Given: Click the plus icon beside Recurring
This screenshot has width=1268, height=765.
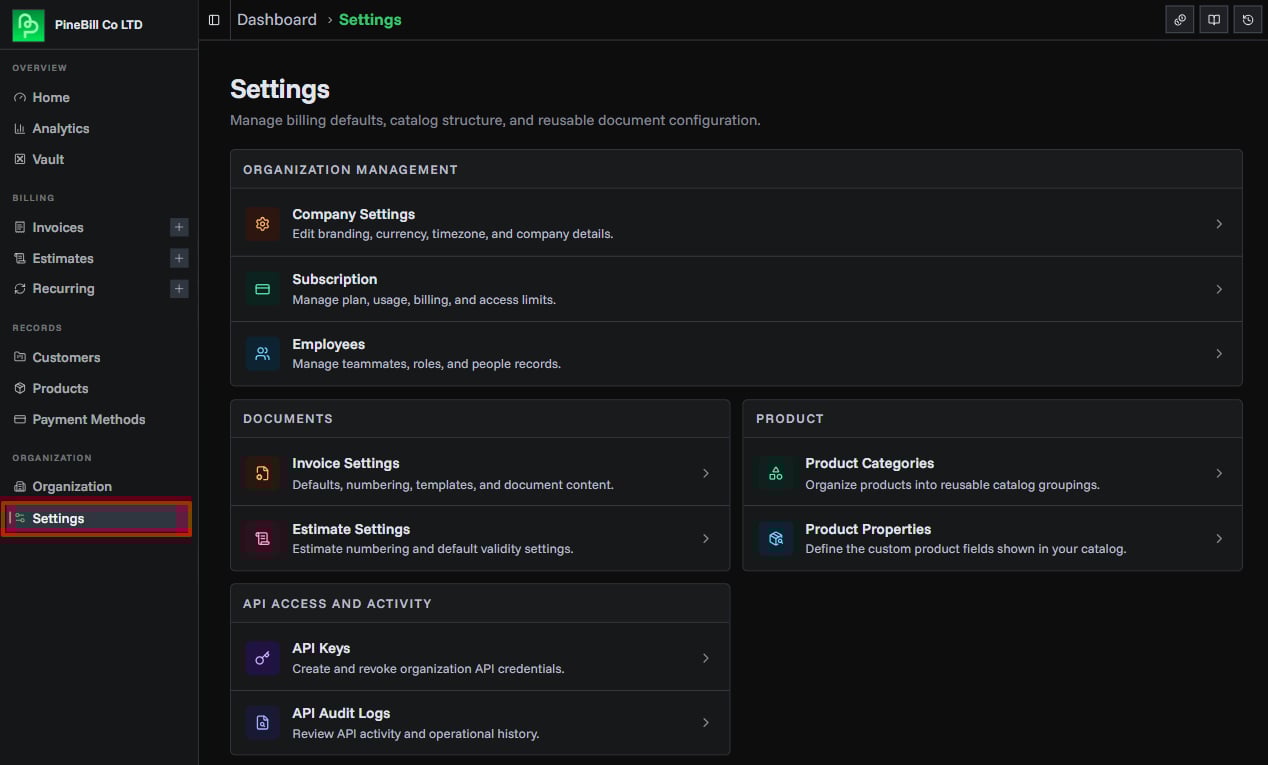Looking at the screenshot, I should pyautogui.click(x=179, y=289).
